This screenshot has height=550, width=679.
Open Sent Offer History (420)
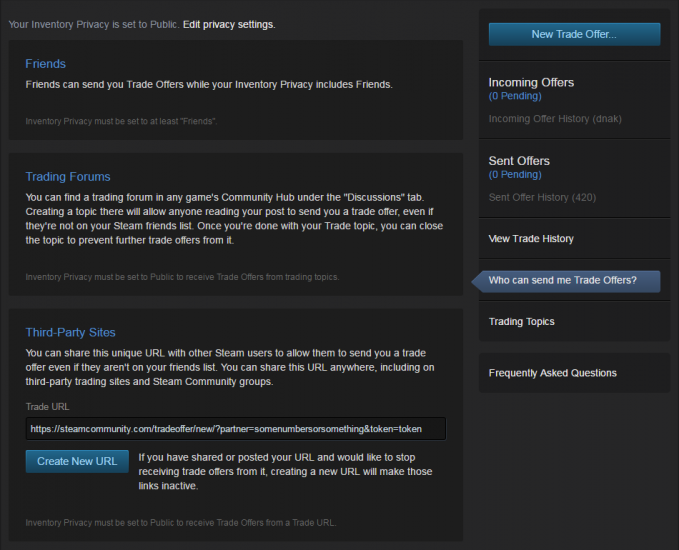pos(542,197)
